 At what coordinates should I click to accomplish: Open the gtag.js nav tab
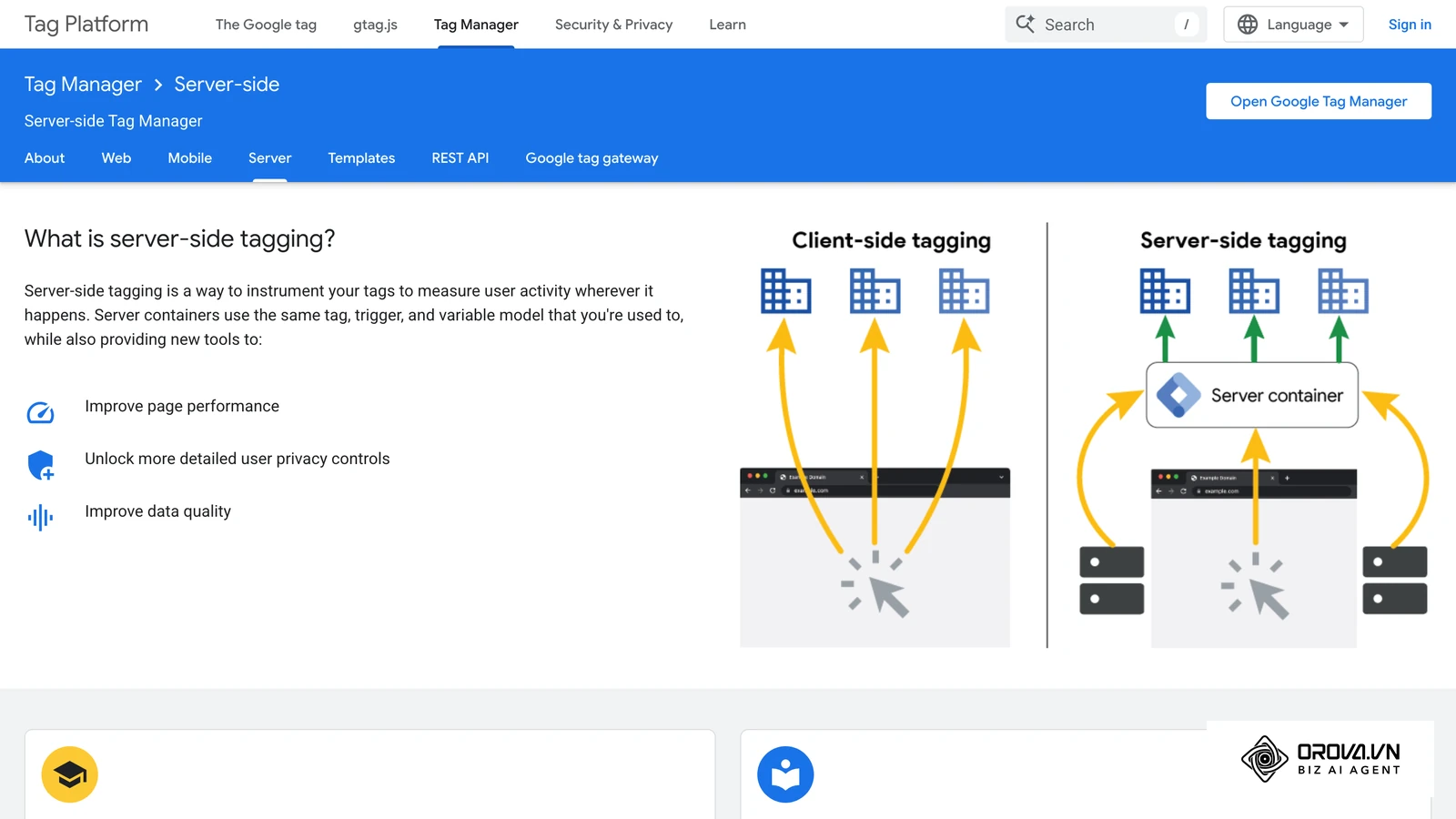[x=375, y=25]
